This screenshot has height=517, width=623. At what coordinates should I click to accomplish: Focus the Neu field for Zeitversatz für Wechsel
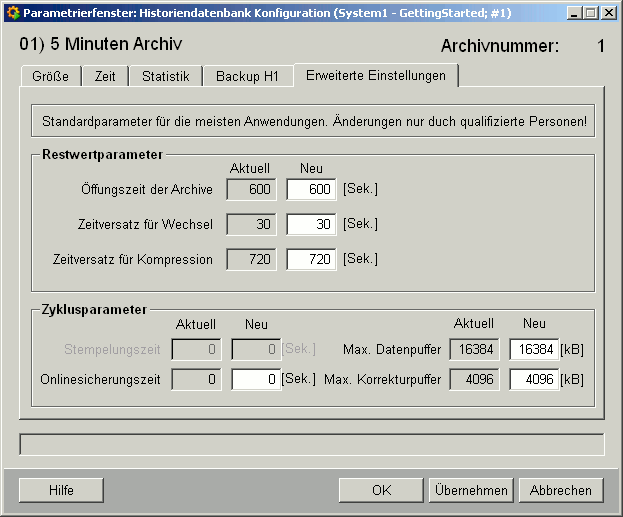[311, 225]
